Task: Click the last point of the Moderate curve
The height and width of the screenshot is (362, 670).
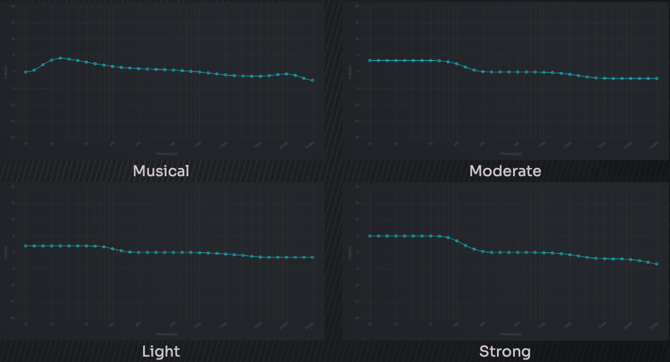Action: click(657, 79)
